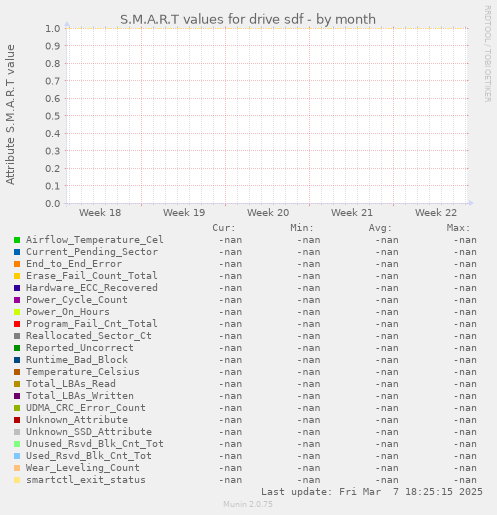The width and height of the screenshot is (497, 515).
Task: Click the lime Power_On_Hours swatch
Action: [x=17, y=312]
